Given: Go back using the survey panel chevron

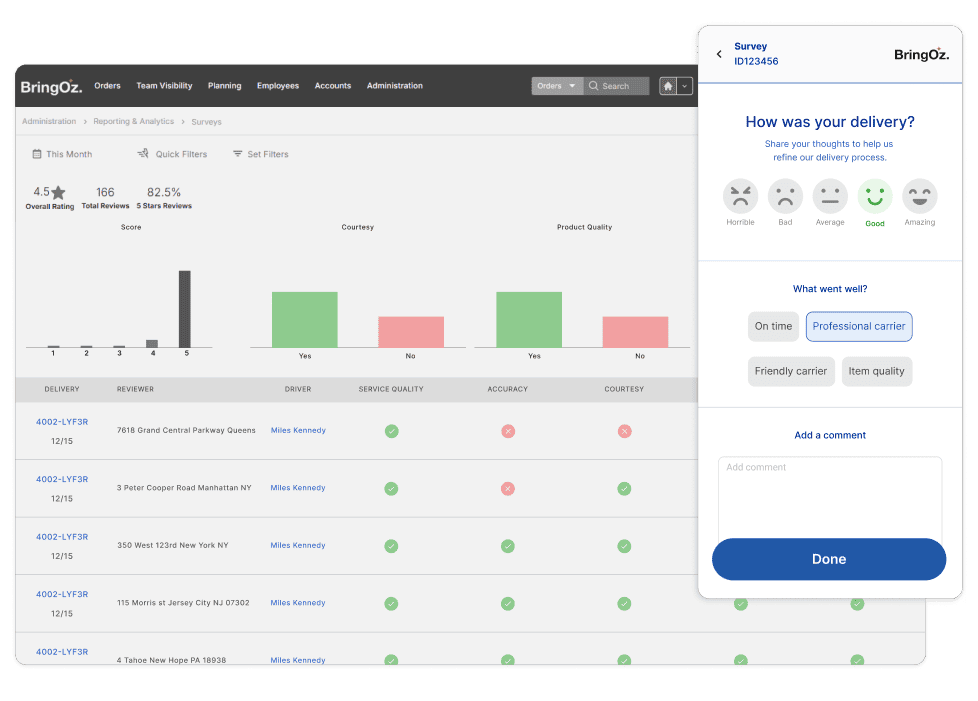Looking at the screenshot, I should click(719, 54).
